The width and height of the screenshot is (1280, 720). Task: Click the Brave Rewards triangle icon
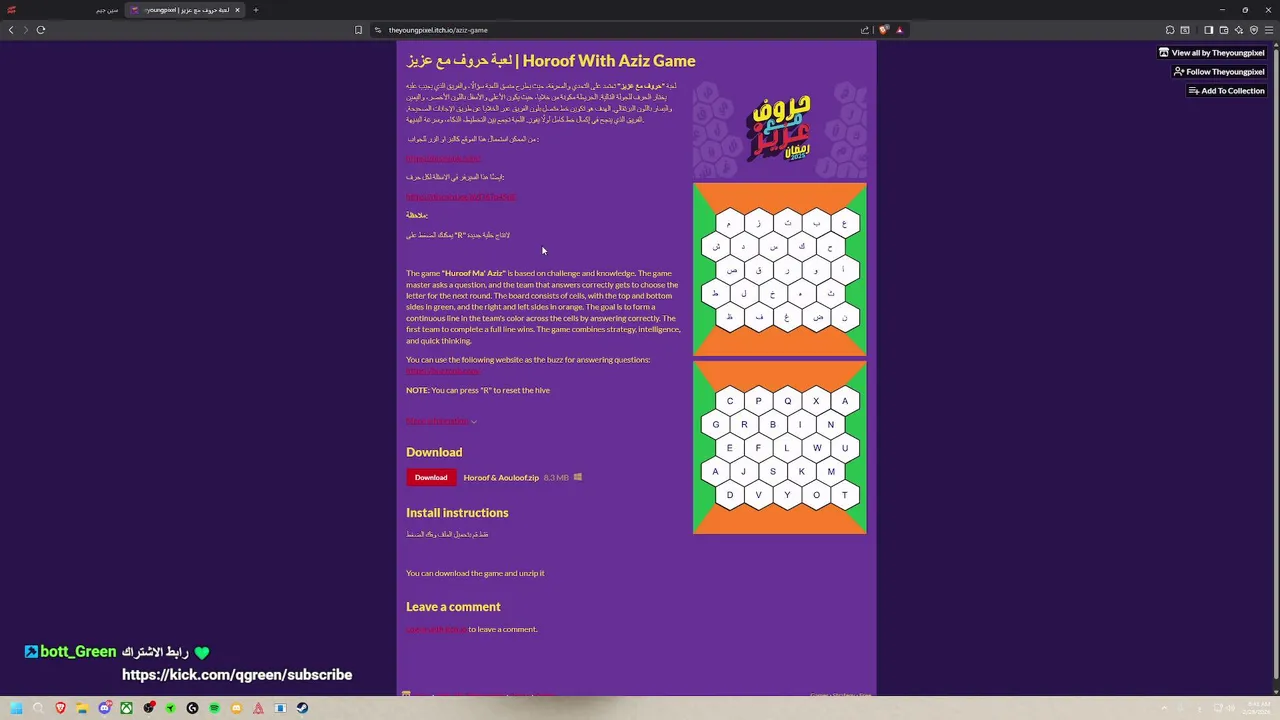(899, 30)
